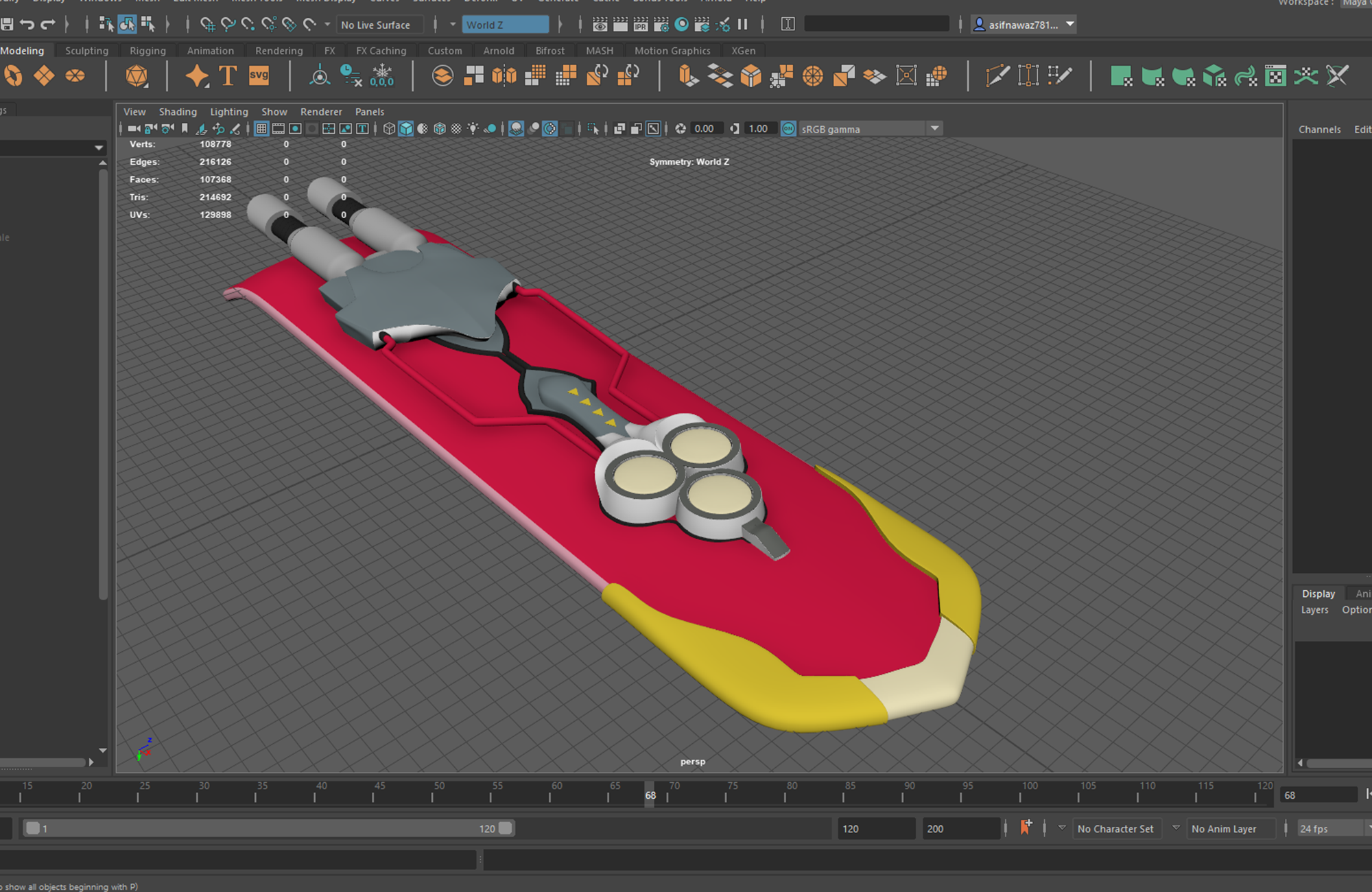The height and width of the screenshot is (892, 1372).
Task: Switch to the XGen shelf tab
Action: pyautogui.click(x=743, y=51)
